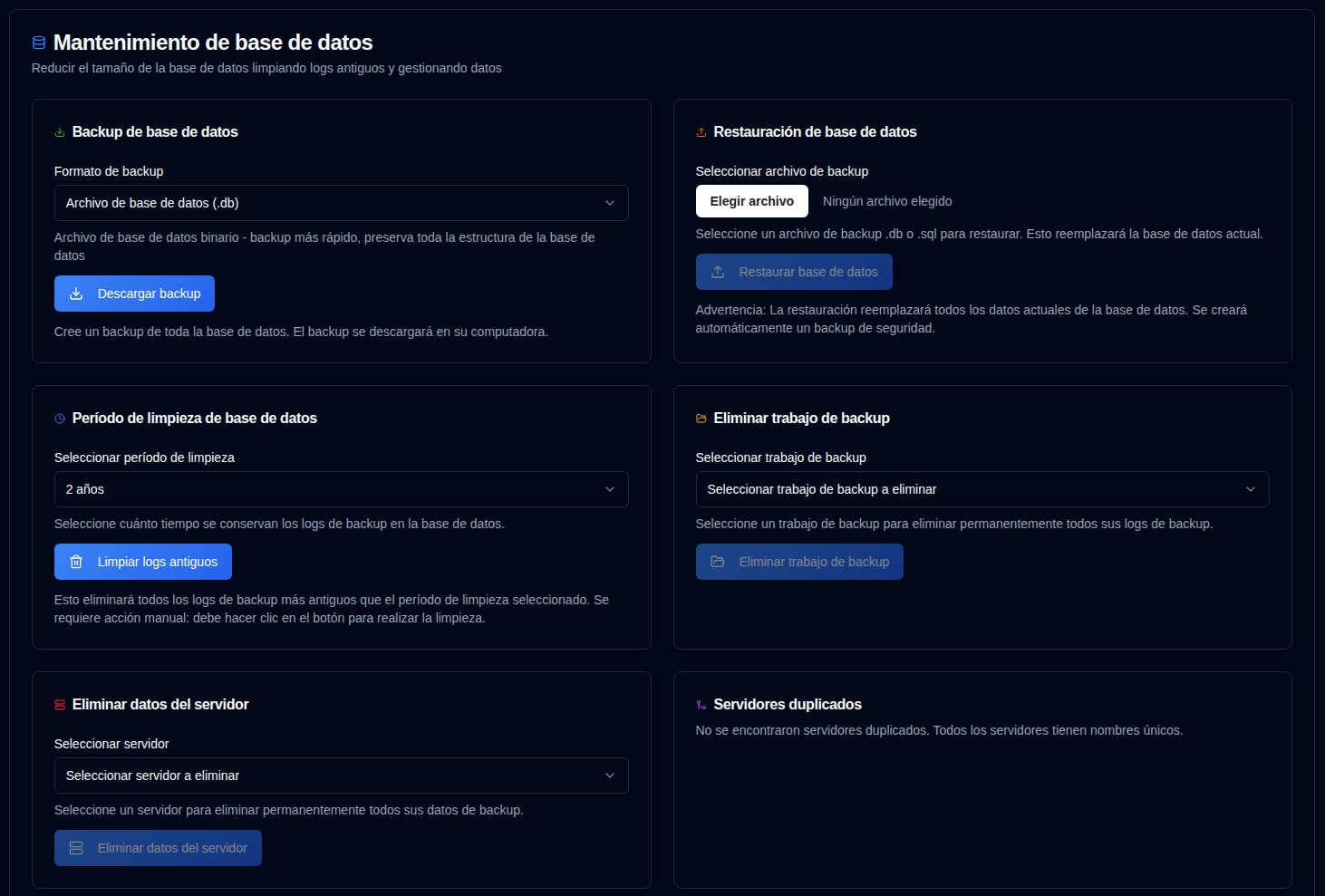Click the Ningún archivo elegido file field
Viewport: 1325px width, 896px height.
[886, 200]
